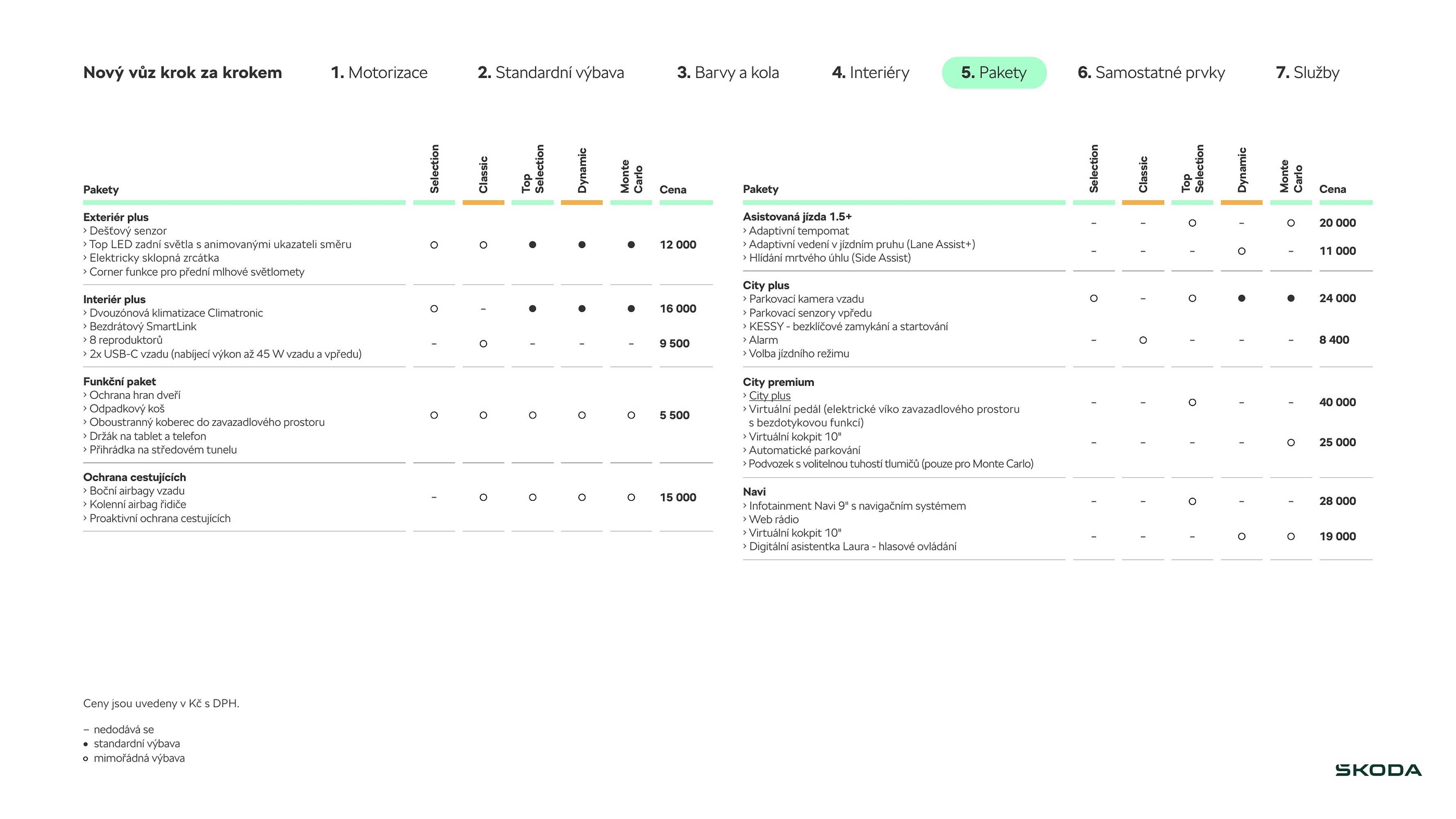Open 6. Samostatné prvky tab
Screen dimensions: 1456x819
[x=1151, y=72]
